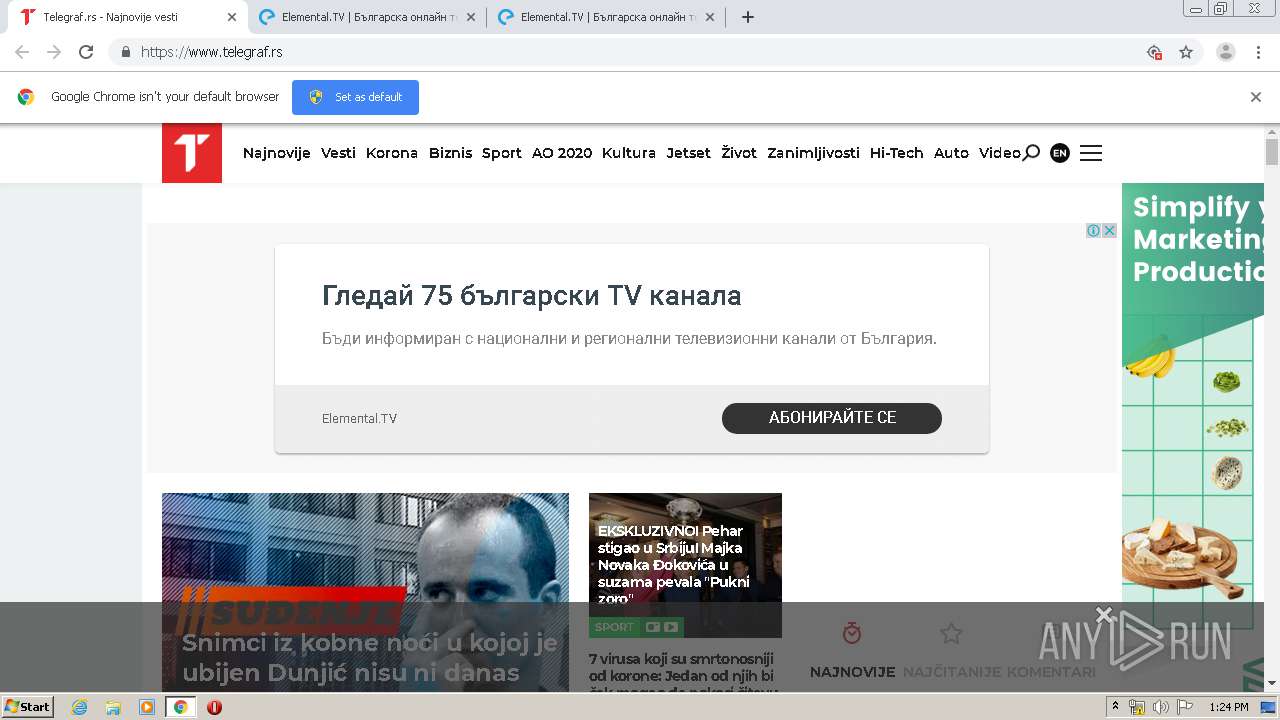The height and width of the screenshot is (720, 1280).
Task: View site info via padlock icon
Action: [x=126, y=52]
